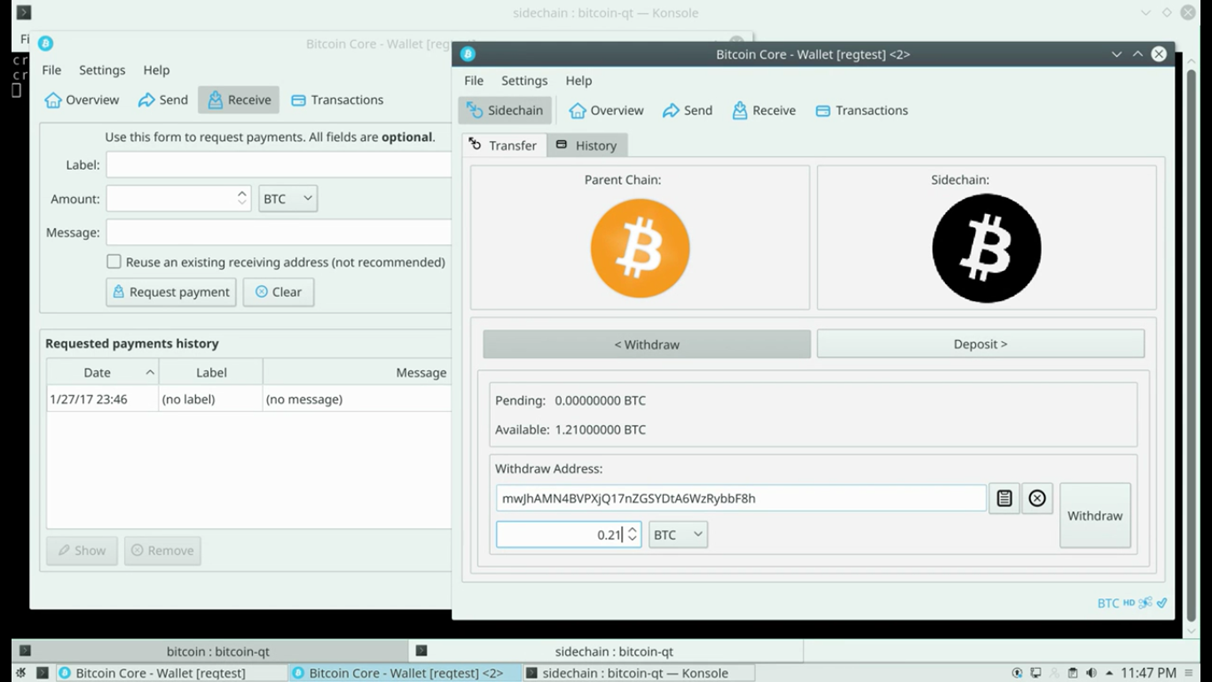Image resolution: width=1212 pixels, height=682 pixels.
Task: Click the network connections status icon
Action: click(1145, 603)
